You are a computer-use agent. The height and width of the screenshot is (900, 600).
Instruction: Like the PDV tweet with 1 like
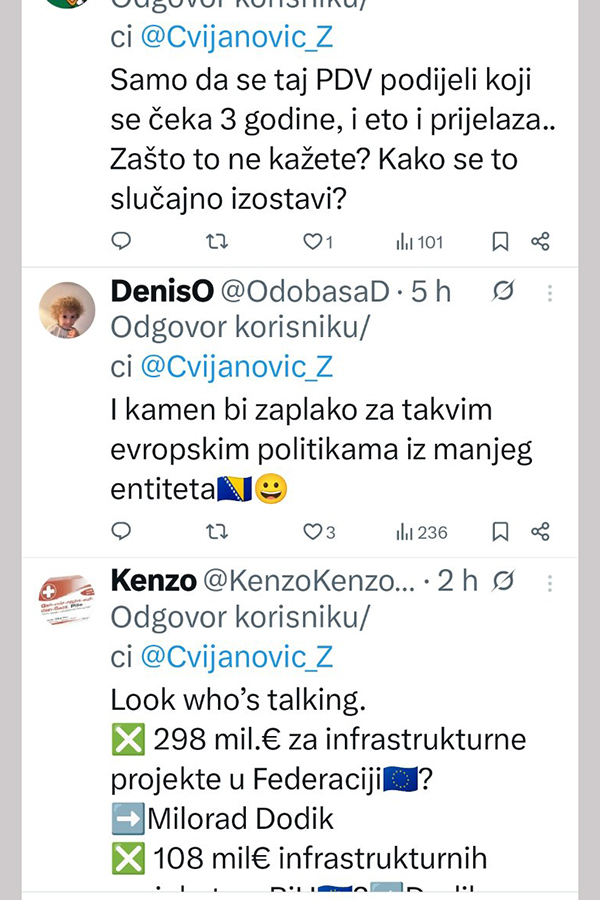[x=312, y=241]
